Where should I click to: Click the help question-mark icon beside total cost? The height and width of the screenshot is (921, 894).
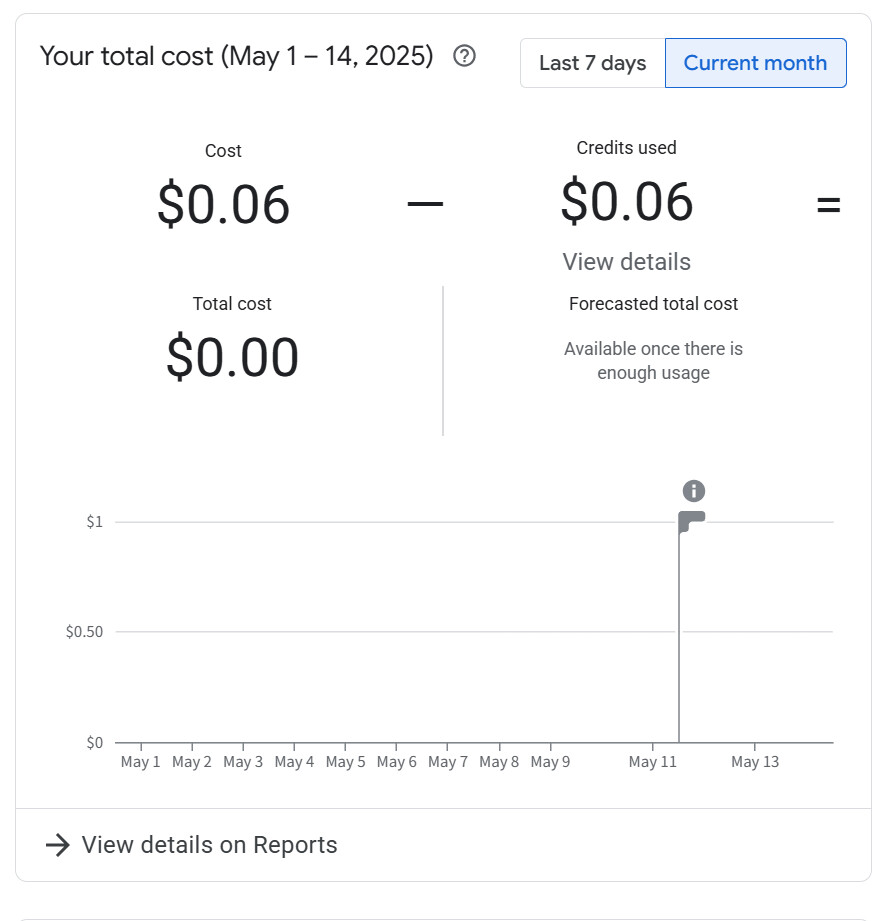tap(464, 56)
